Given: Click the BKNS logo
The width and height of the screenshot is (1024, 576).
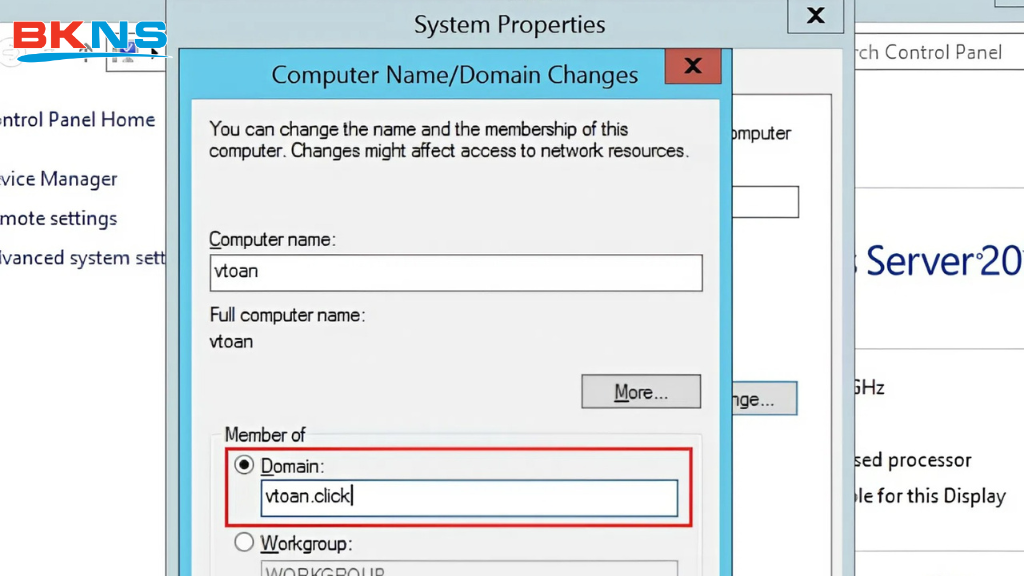Looking at the screenshot, I should click(90, 40).
